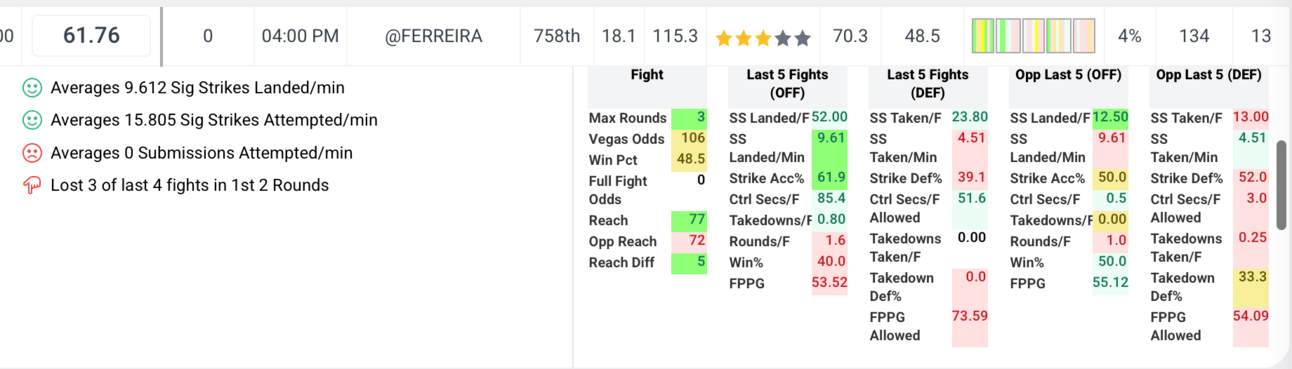Select the Opp Last 5 (OFF) header
Image resolution: width=1292 pixels, height=369 pixels.
click(x=1067, y=75)
